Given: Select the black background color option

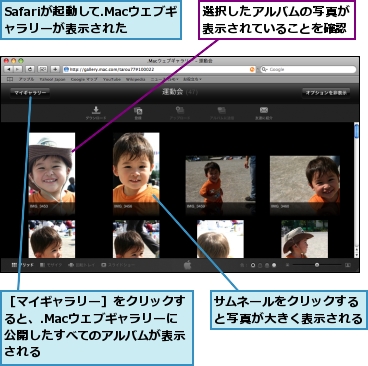Looking at the screenshot, I should coord(253,265).
